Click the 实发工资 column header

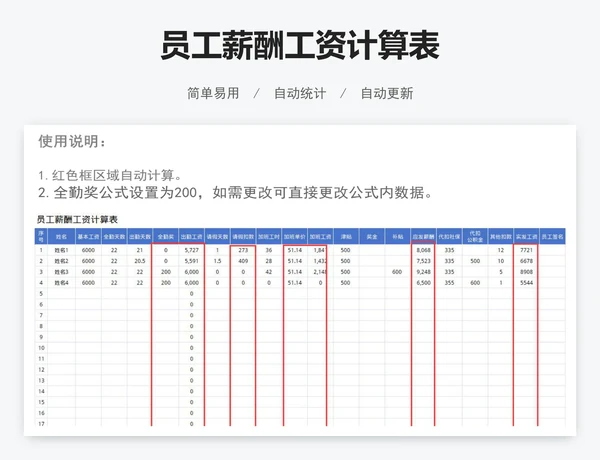tap(527, 237)
